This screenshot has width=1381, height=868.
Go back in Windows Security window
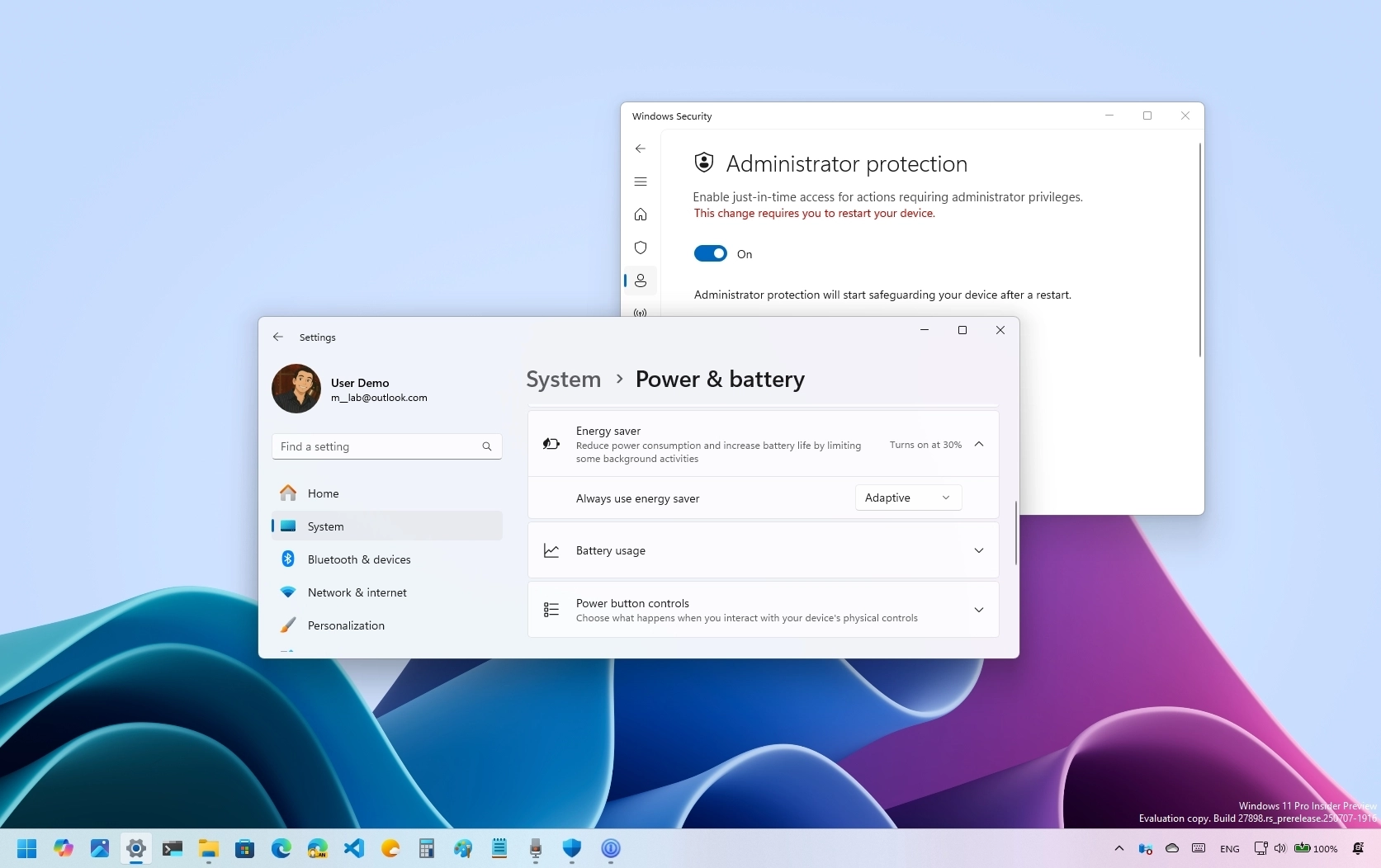641,149
